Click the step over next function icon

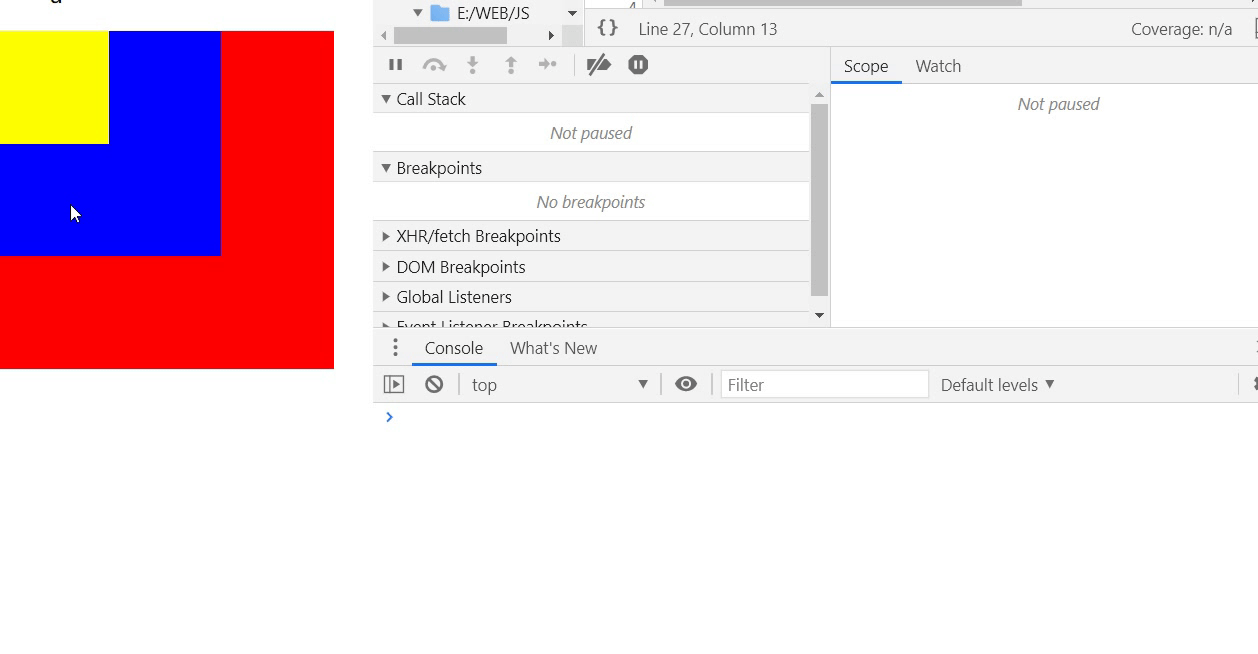(x=434, y=65)
